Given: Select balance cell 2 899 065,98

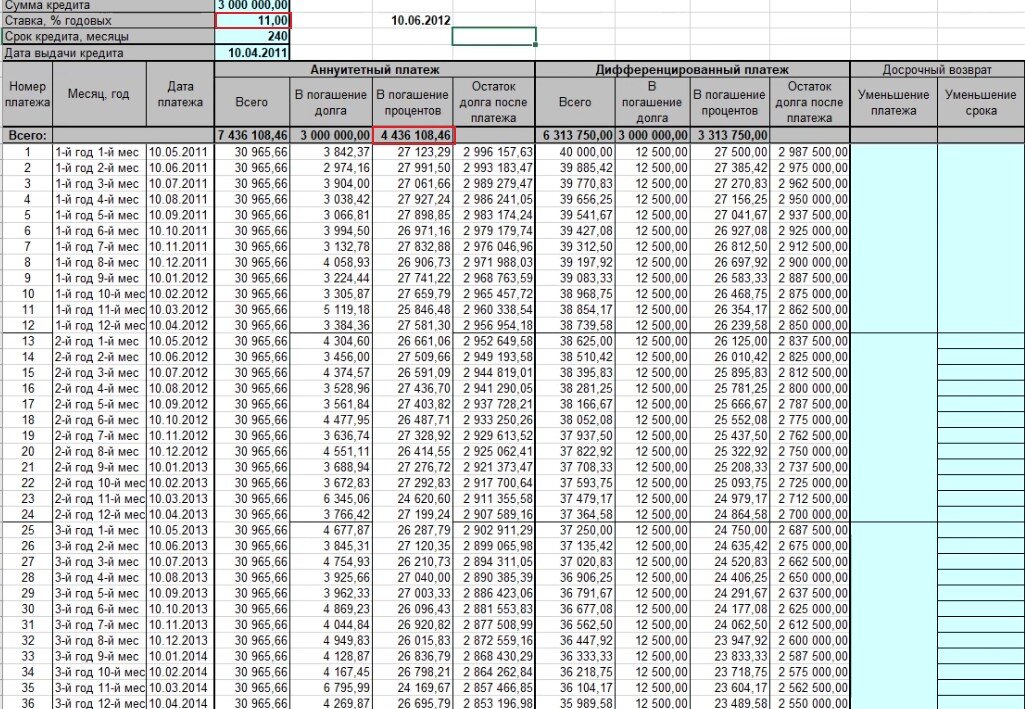Looking at the screenshot, I should pyautogui.click(x=494, y=546).
